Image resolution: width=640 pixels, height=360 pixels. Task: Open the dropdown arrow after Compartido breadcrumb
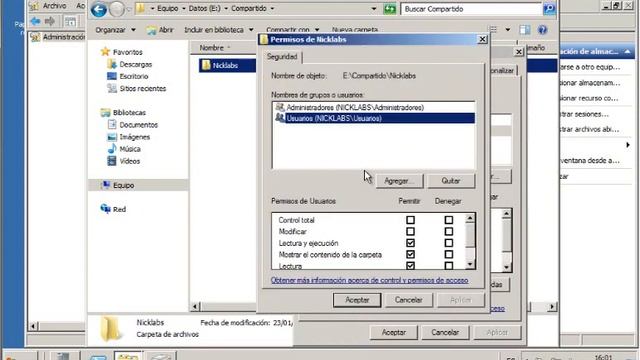pos(272,9)
